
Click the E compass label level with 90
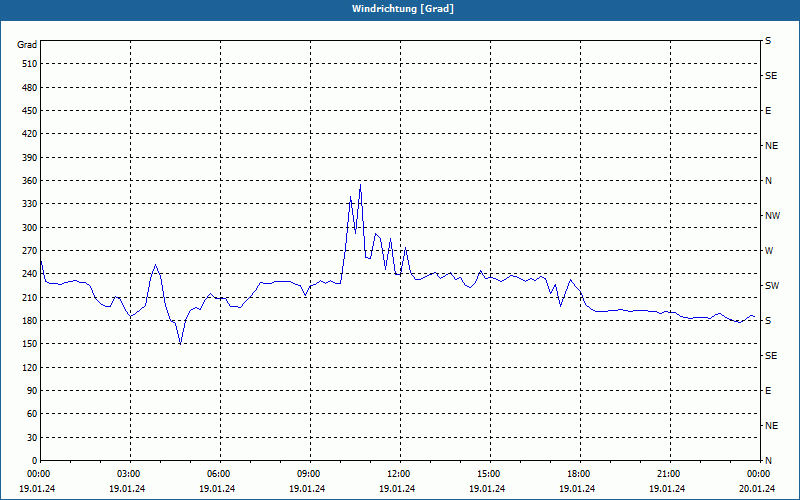[x=768, y=390]
